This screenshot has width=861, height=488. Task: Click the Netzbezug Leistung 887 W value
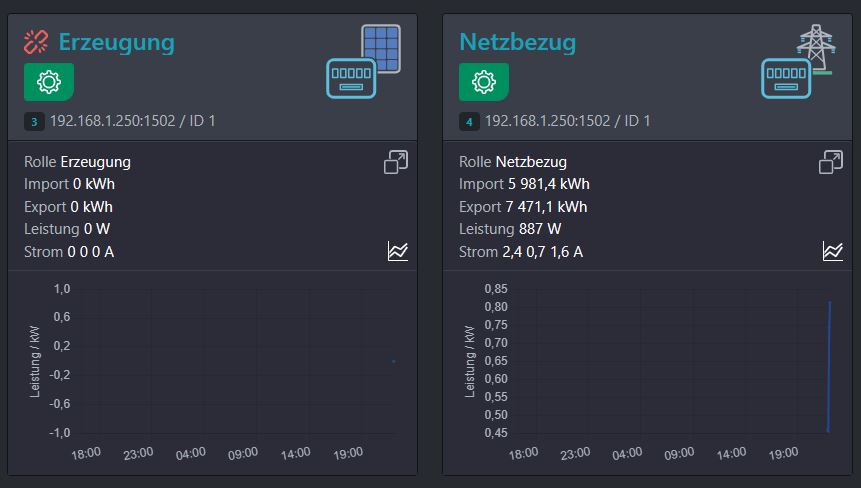pyautogui.click(x=540, y=229)
